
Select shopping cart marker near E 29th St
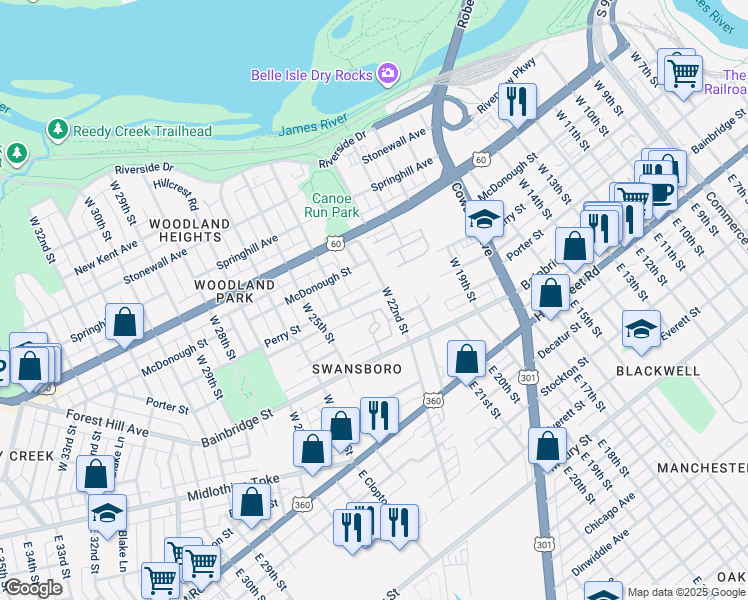(x=201, y=566)
